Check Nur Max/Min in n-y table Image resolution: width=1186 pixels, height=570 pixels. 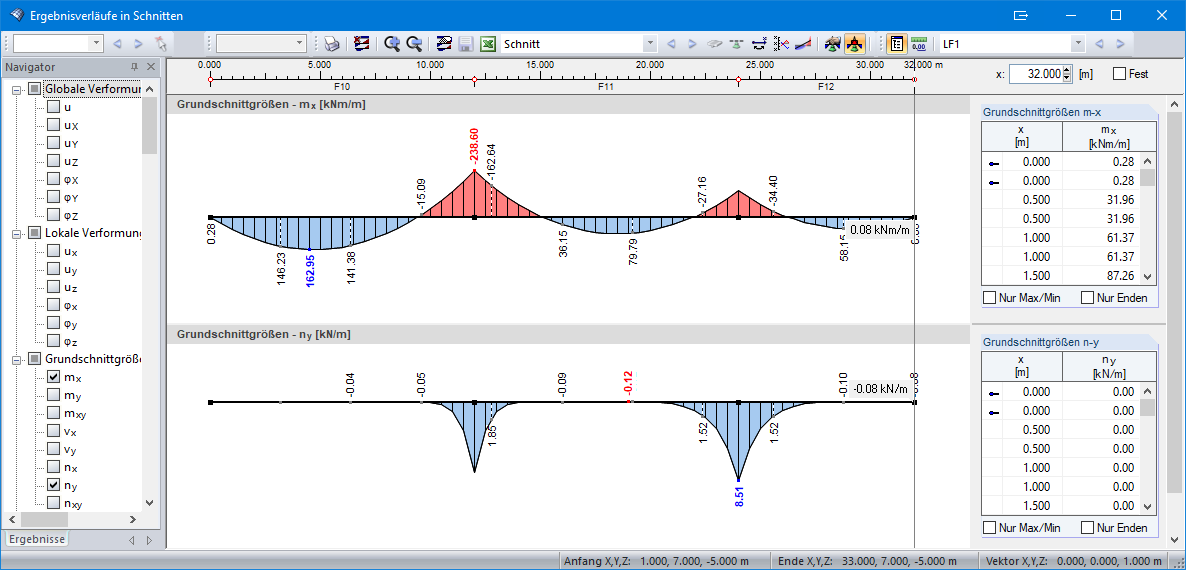pos(989,528)
